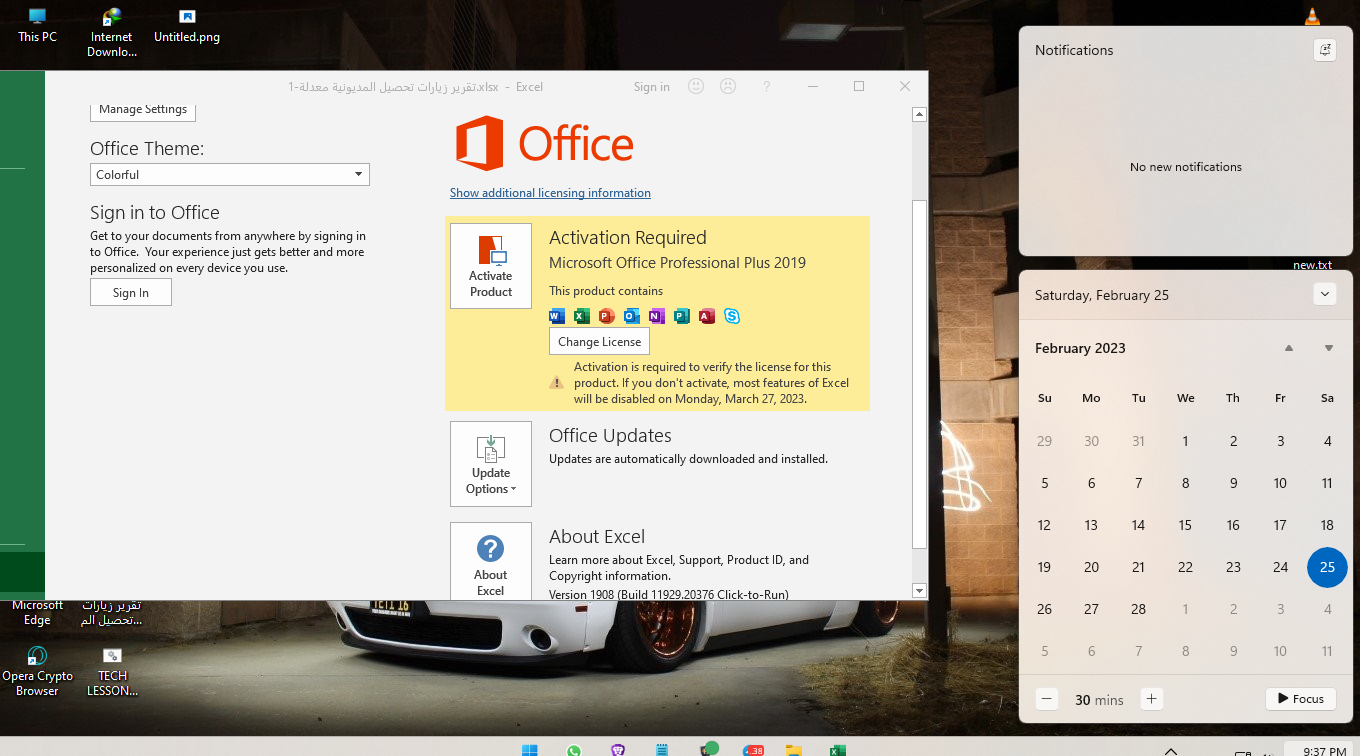Click the Access icon under product contains
This screenshot has height=756, width=1360.
(x=707, y=316)
